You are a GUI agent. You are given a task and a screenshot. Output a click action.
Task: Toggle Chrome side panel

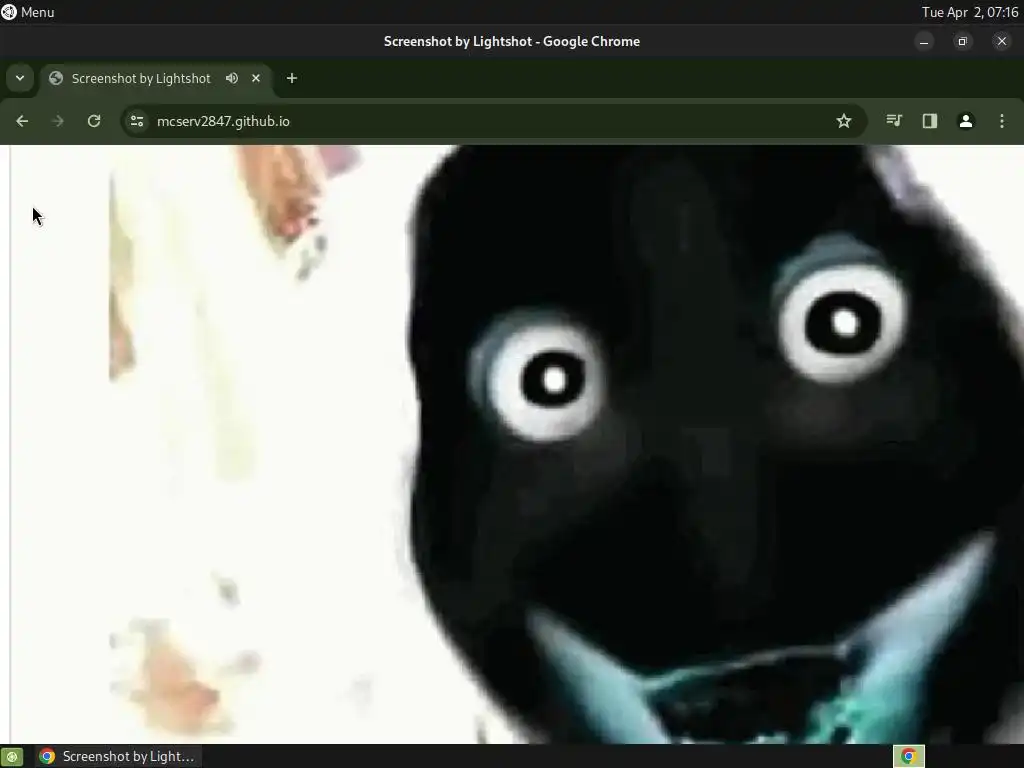(930, 121)
